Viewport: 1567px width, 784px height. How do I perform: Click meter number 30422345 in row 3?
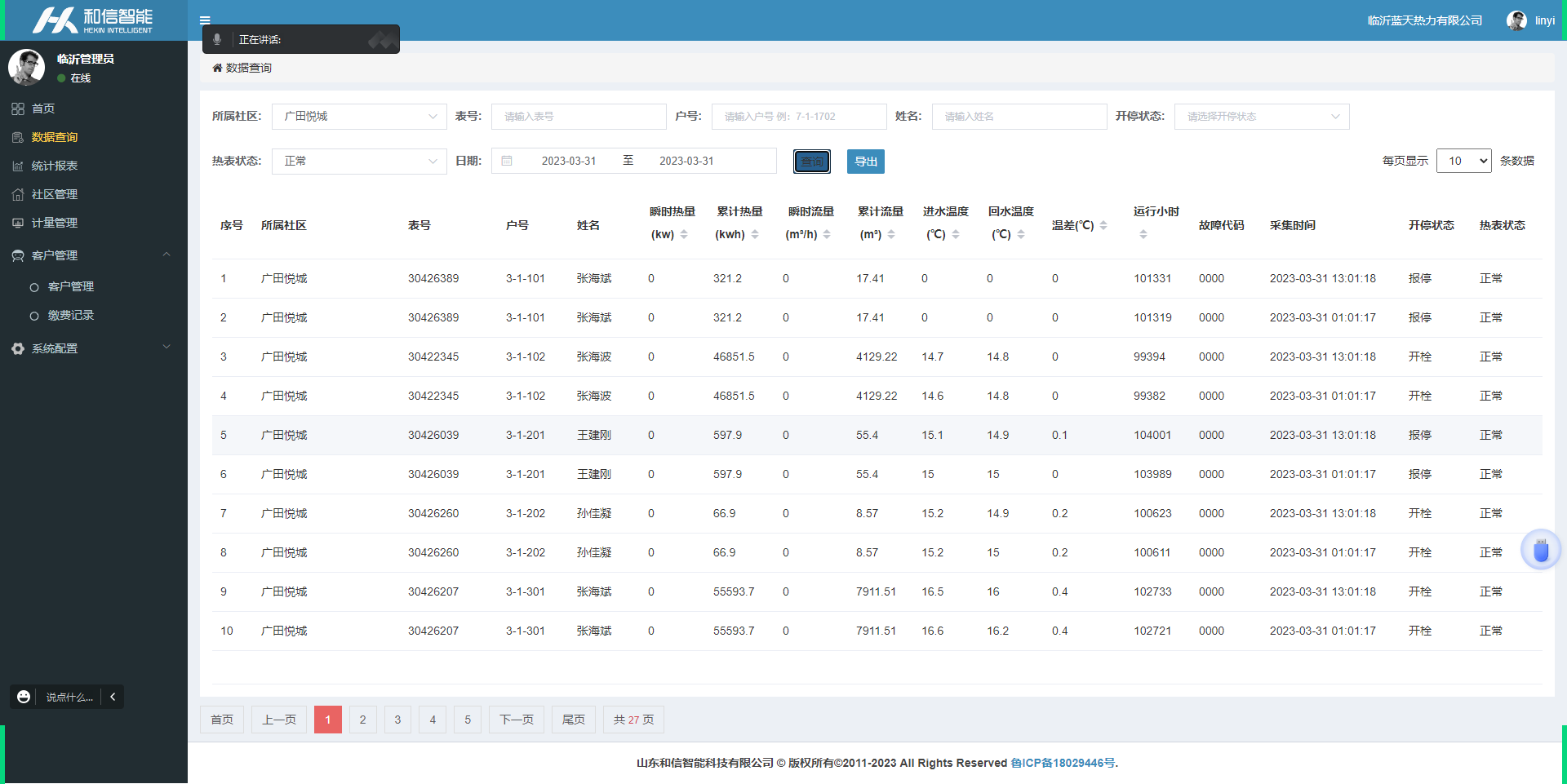(433, 357)
